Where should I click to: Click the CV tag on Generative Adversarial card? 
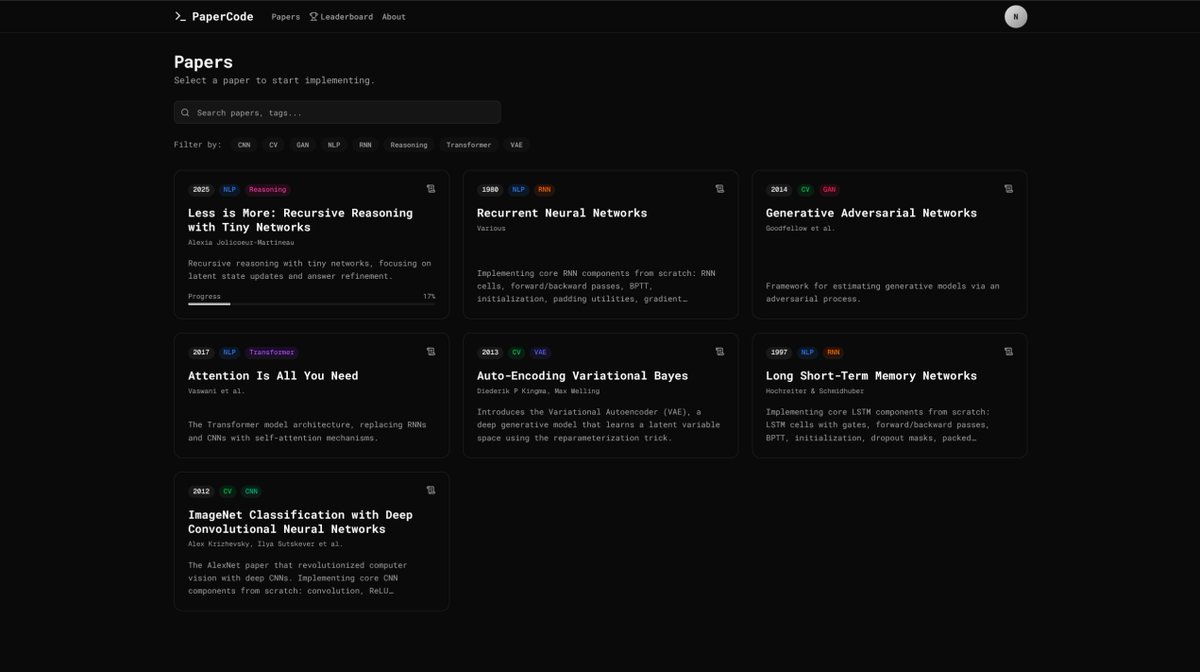click(805, 189)
